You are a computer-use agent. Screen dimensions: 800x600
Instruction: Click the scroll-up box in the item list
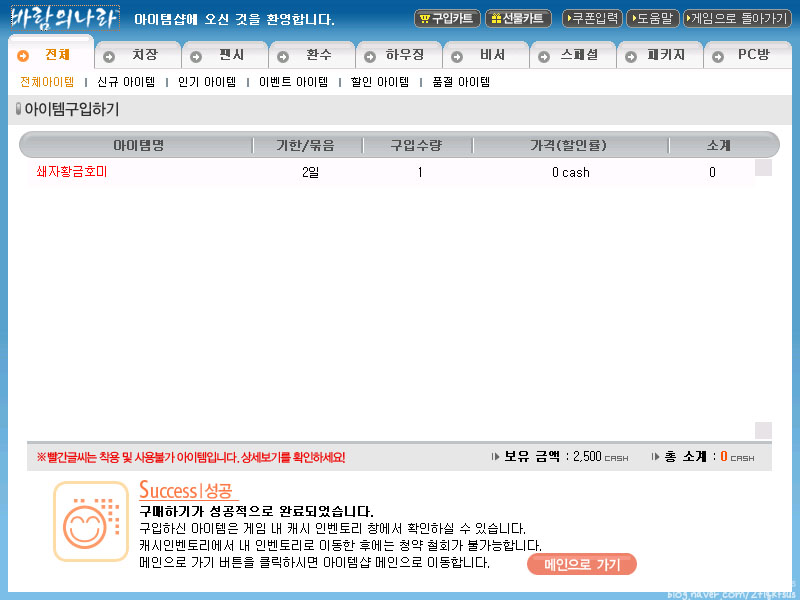coord(763,168)
